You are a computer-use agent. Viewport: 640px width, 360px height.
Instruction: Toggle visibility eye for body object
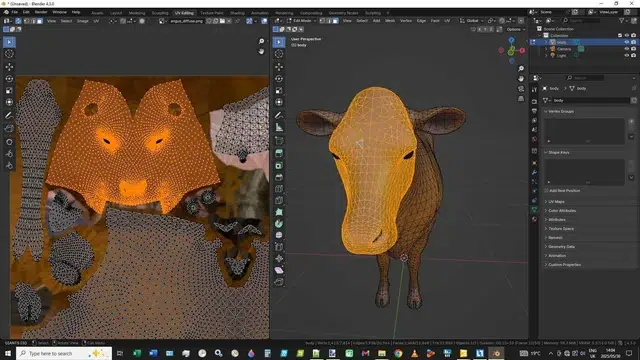(627, 42)
